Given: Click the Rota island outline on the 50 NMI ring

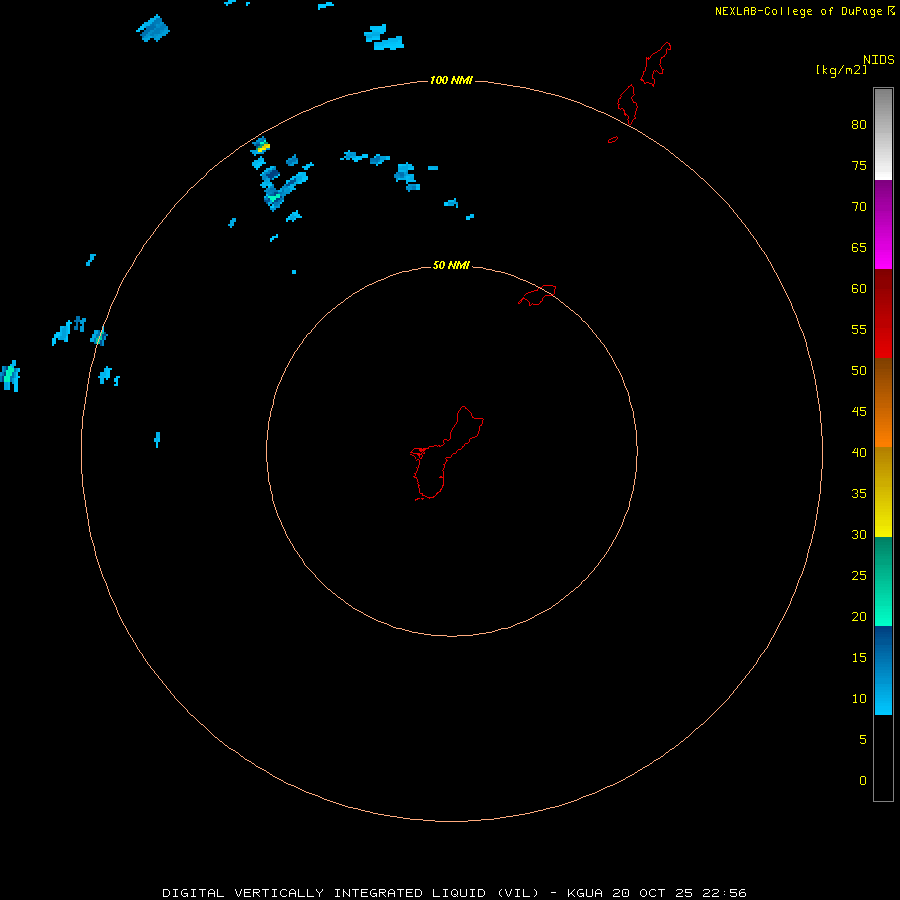Looking at the screenshot, I should coord(537,295).
